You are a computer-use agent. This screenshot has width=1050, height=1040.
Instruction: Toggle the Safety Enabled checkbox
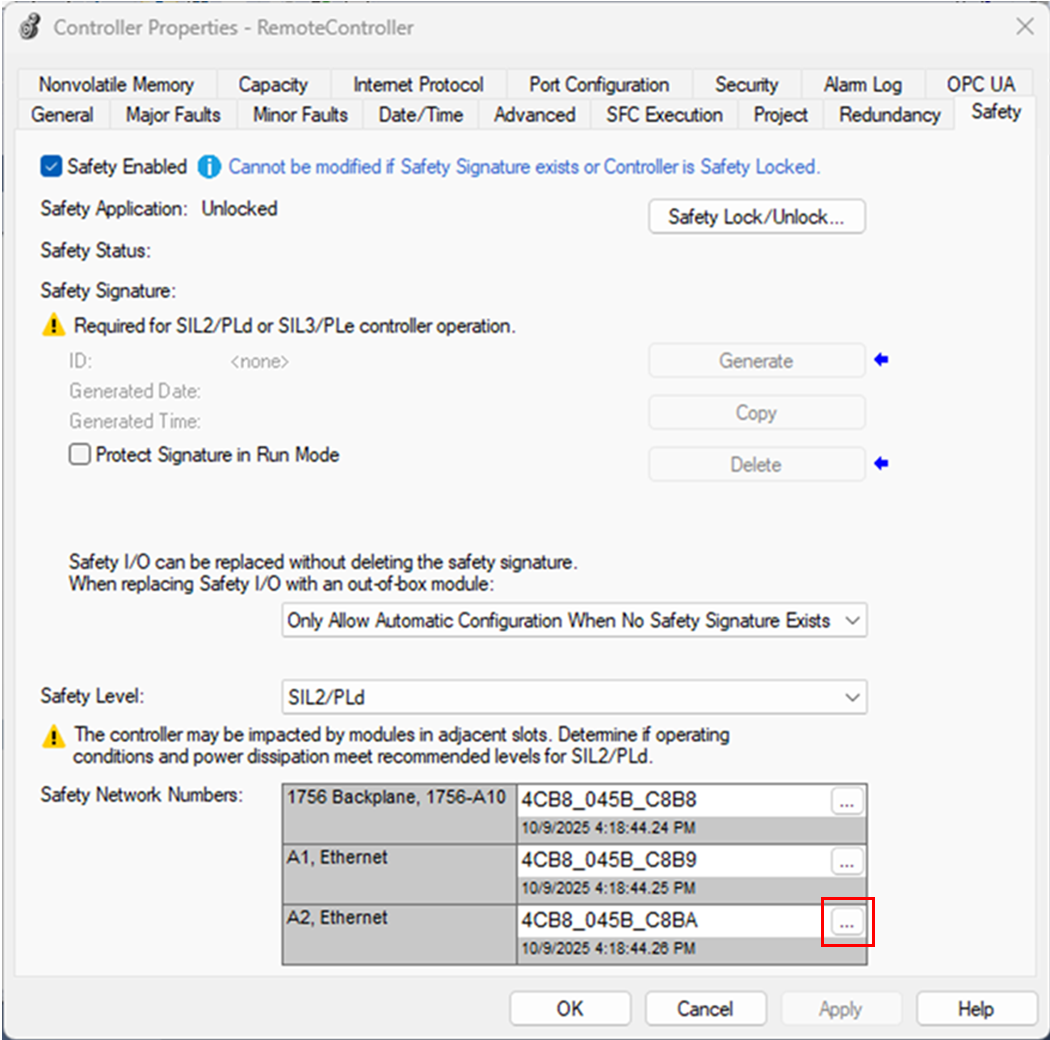pyautogui.click(x=51, y=166)
